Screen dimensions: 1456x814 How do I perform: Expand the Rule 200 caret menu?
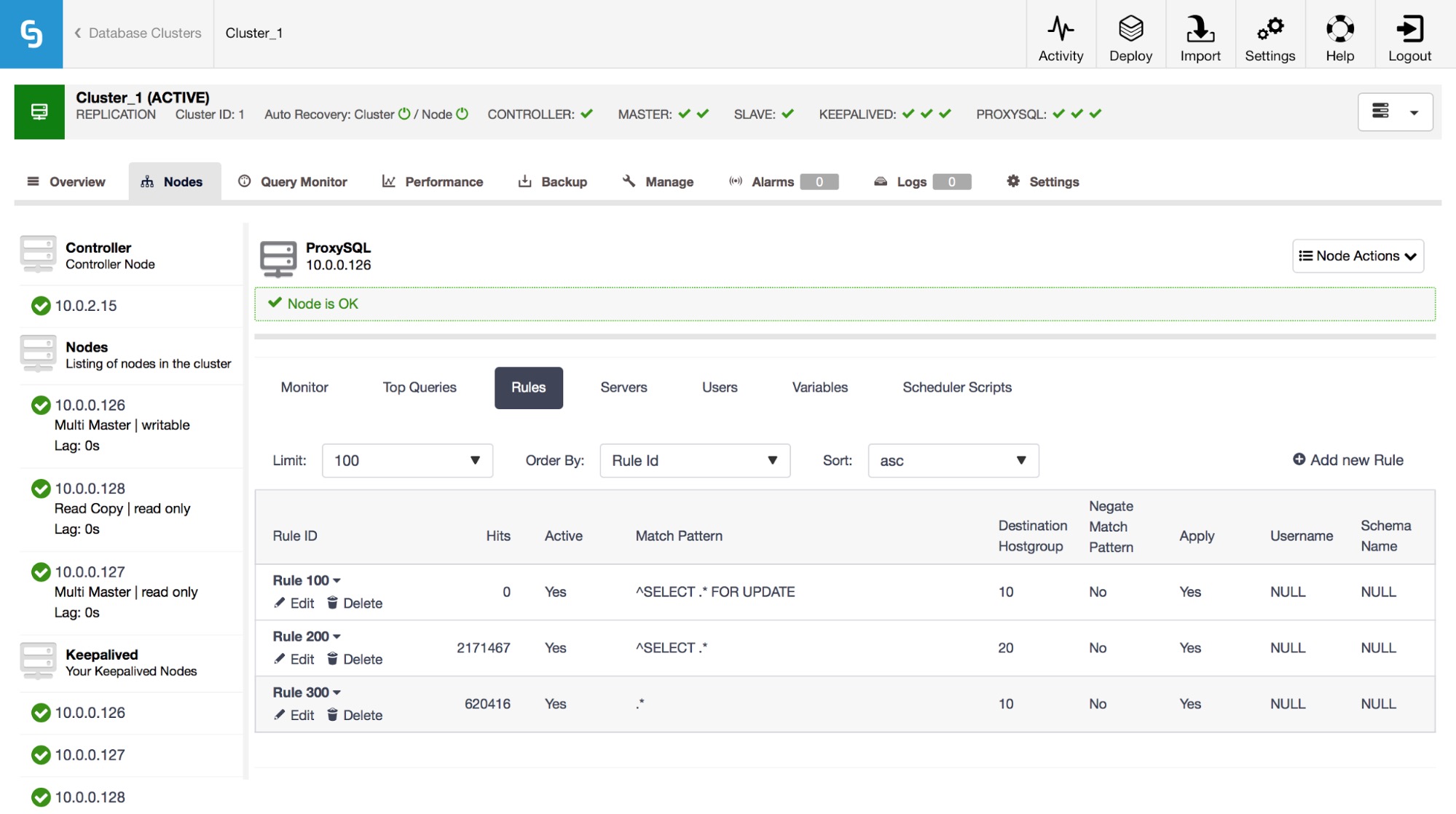pyautogui.click(x=337, y=637)
